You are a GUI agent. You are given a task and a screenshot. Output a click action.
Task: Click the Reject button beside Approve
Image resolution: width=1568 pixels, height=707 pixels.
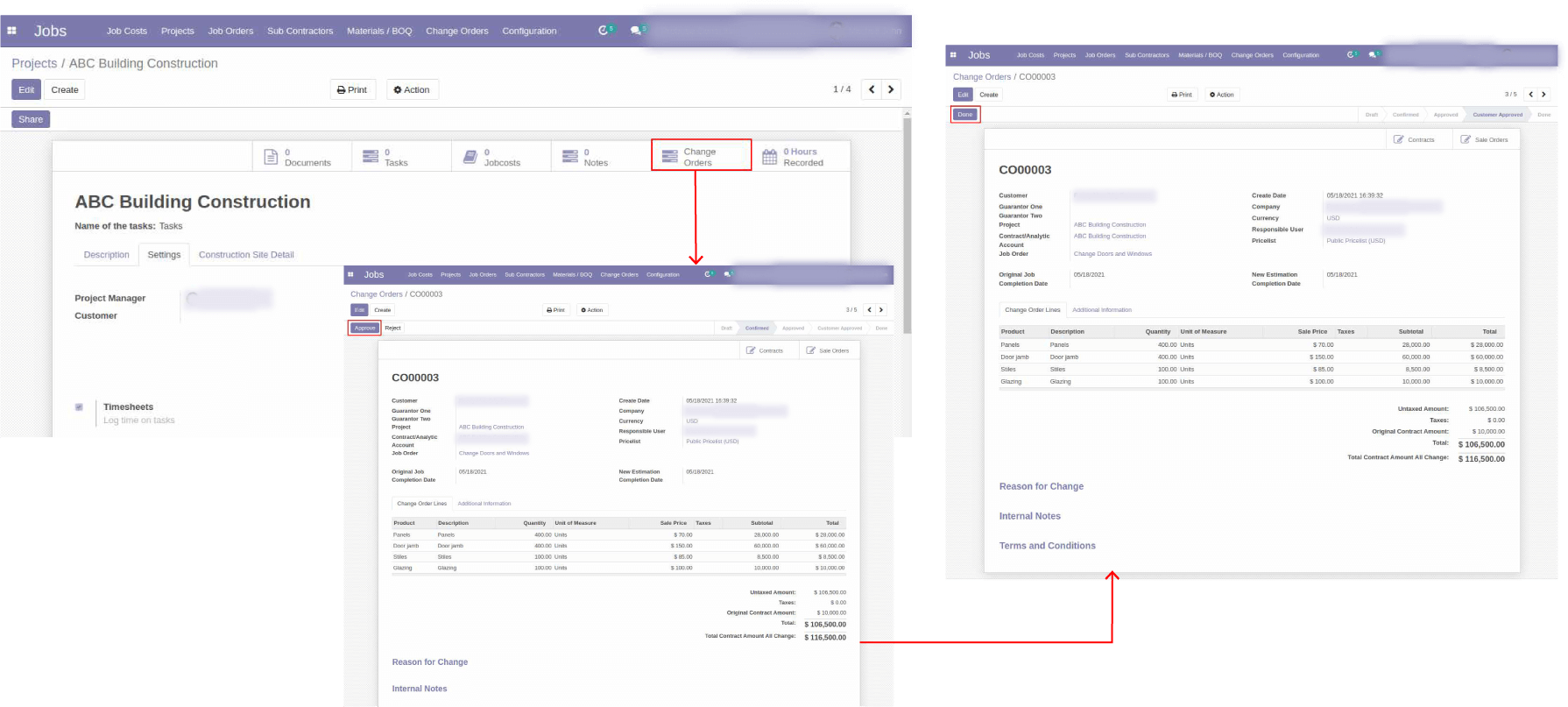click(392, 328)
